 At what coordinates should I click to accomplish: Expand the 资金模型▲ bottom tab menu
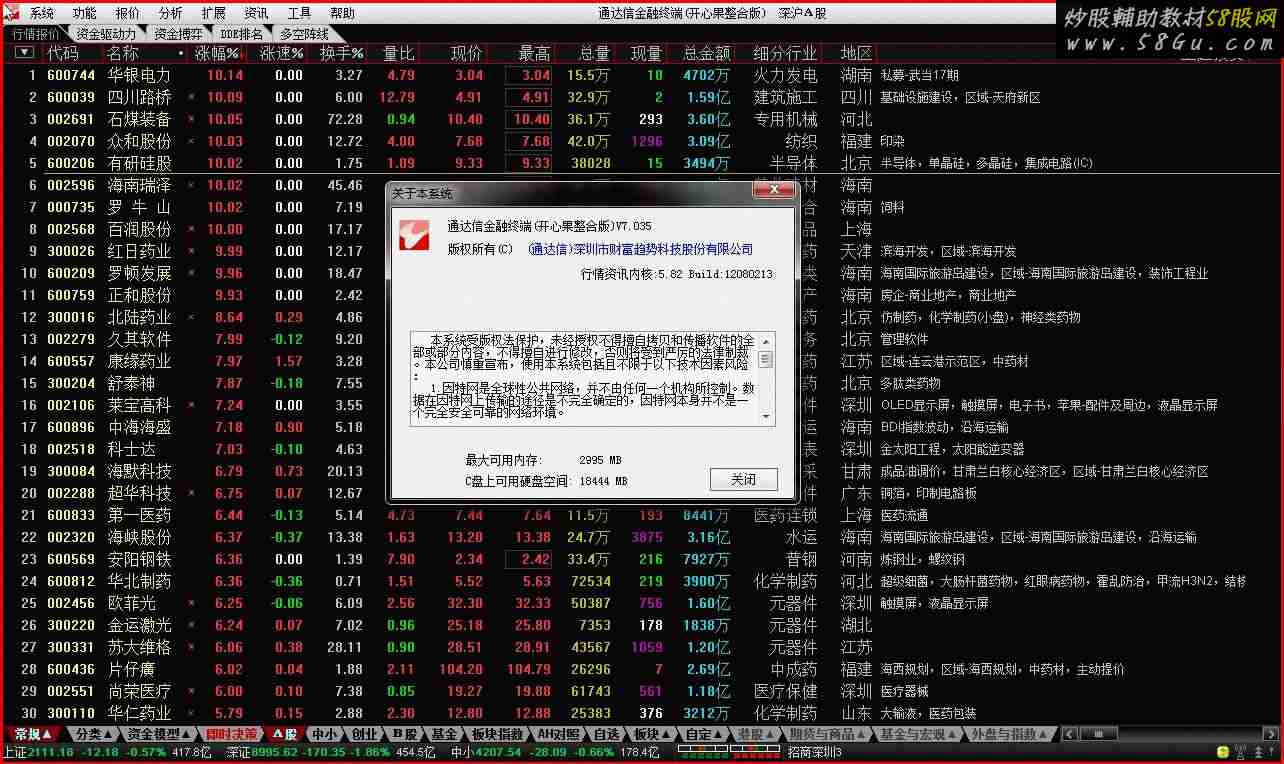click(159, 735)
